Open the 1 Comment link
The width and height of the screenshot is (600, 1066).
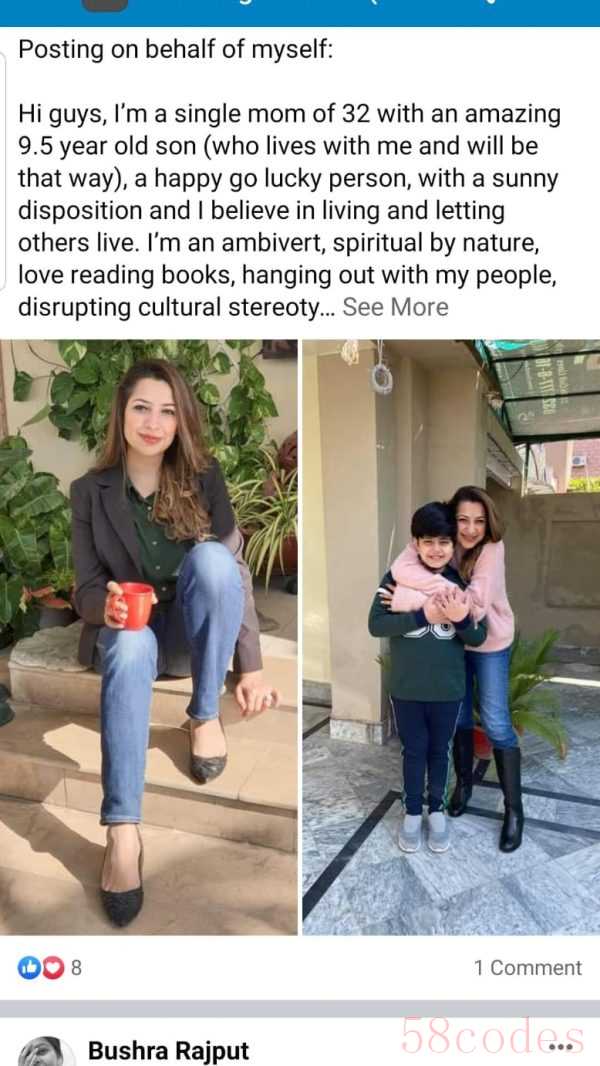528,967
